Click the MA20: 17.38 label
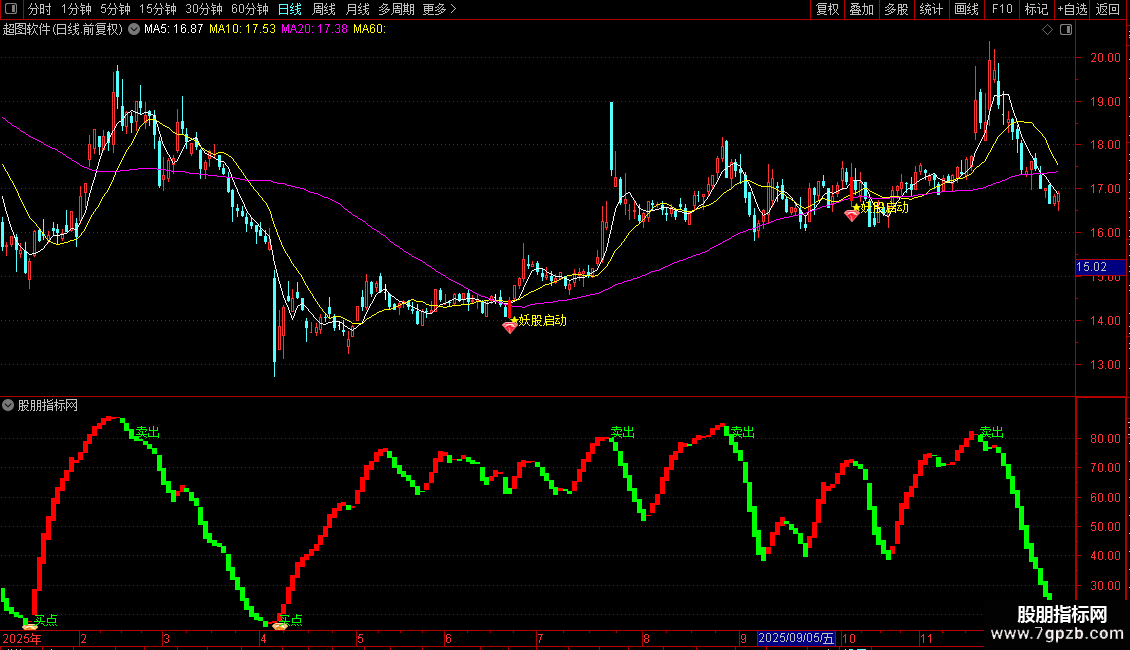Screen dimensions: 1130x650 click(314, 30)
